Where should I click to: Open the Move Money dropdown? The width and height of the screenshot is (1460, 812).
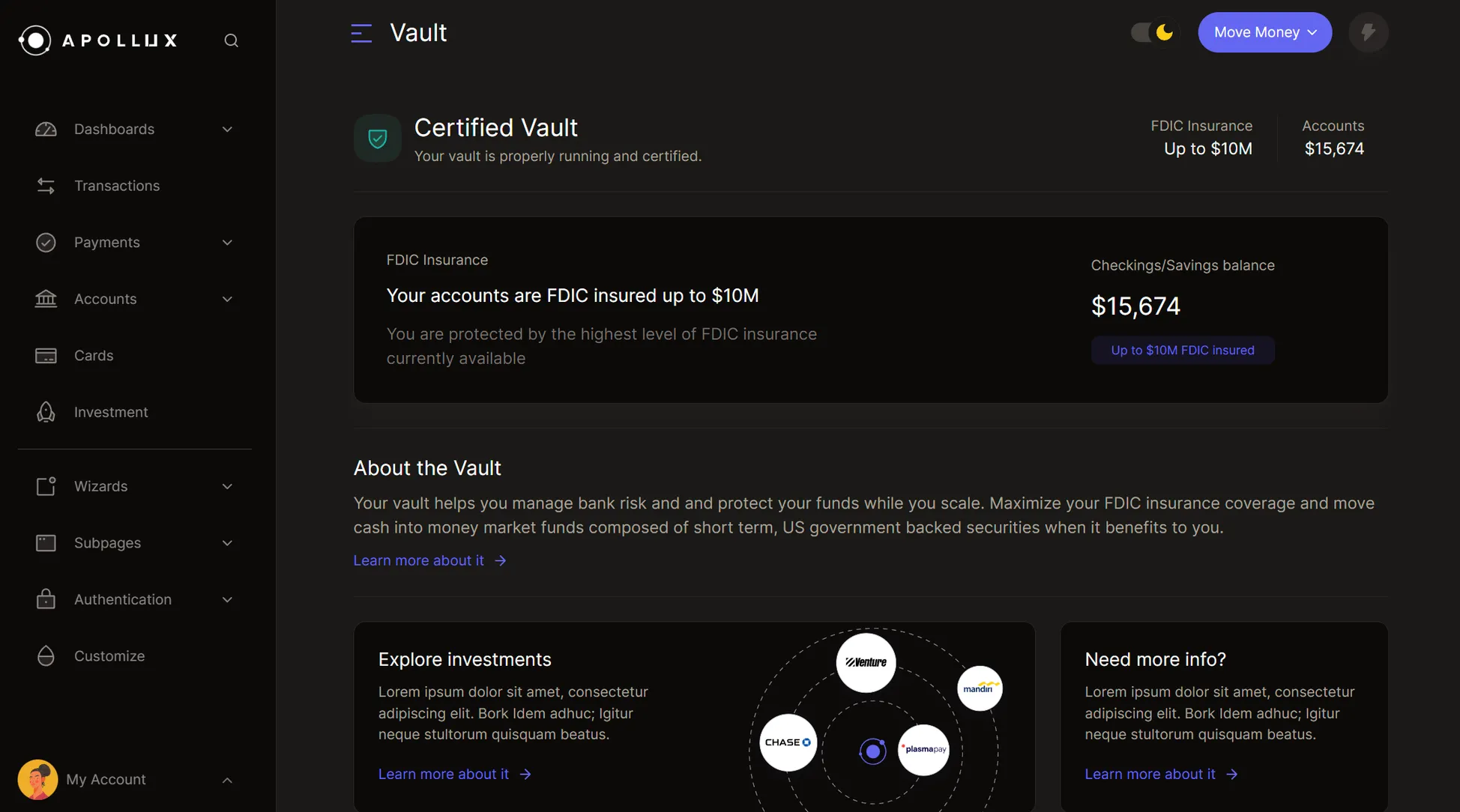(x=1264, y=32)
